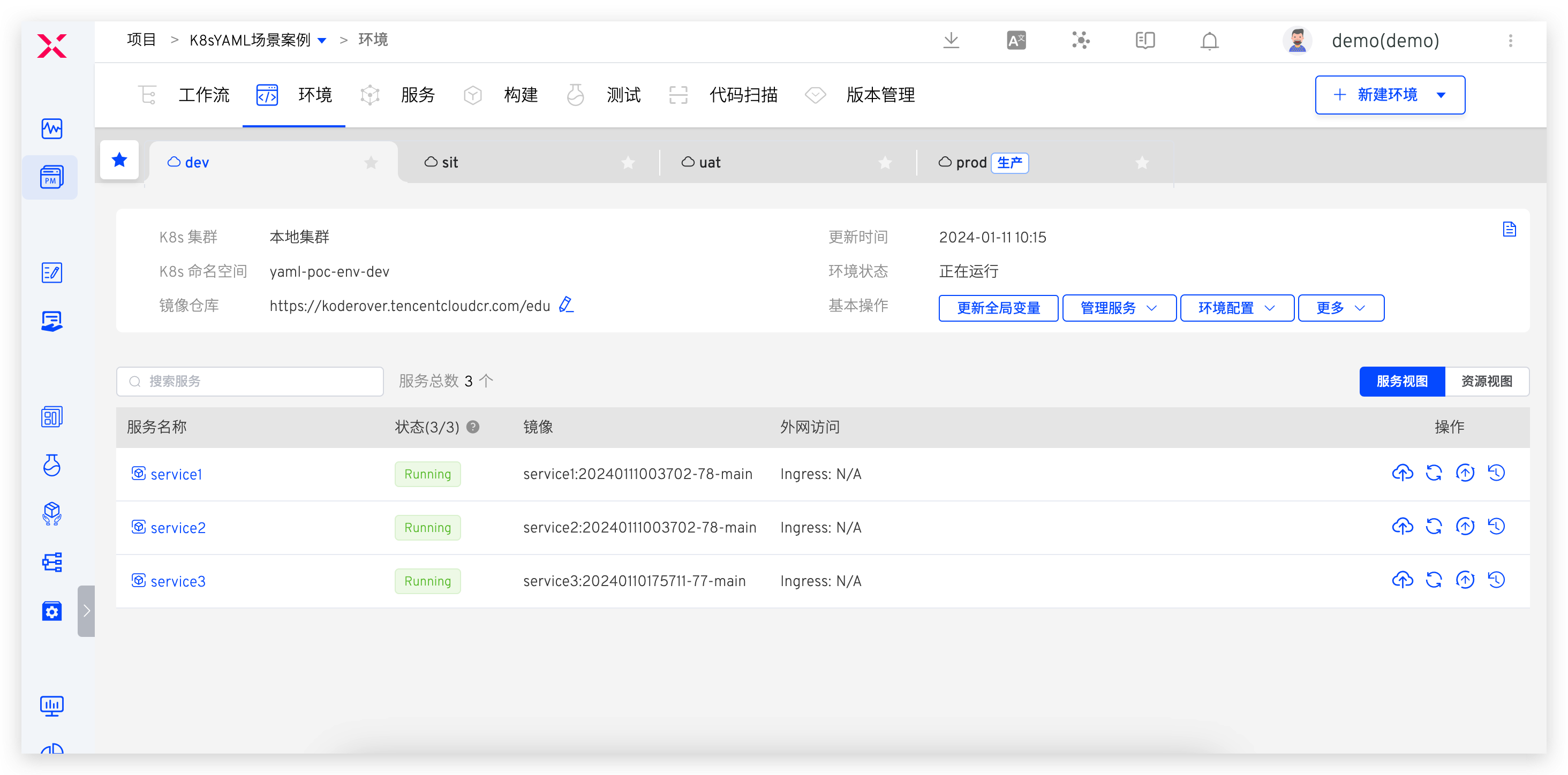This screenshot has height=775, width=1568.
Task: Favorite the sit environment star
Action: coord(628,162)
